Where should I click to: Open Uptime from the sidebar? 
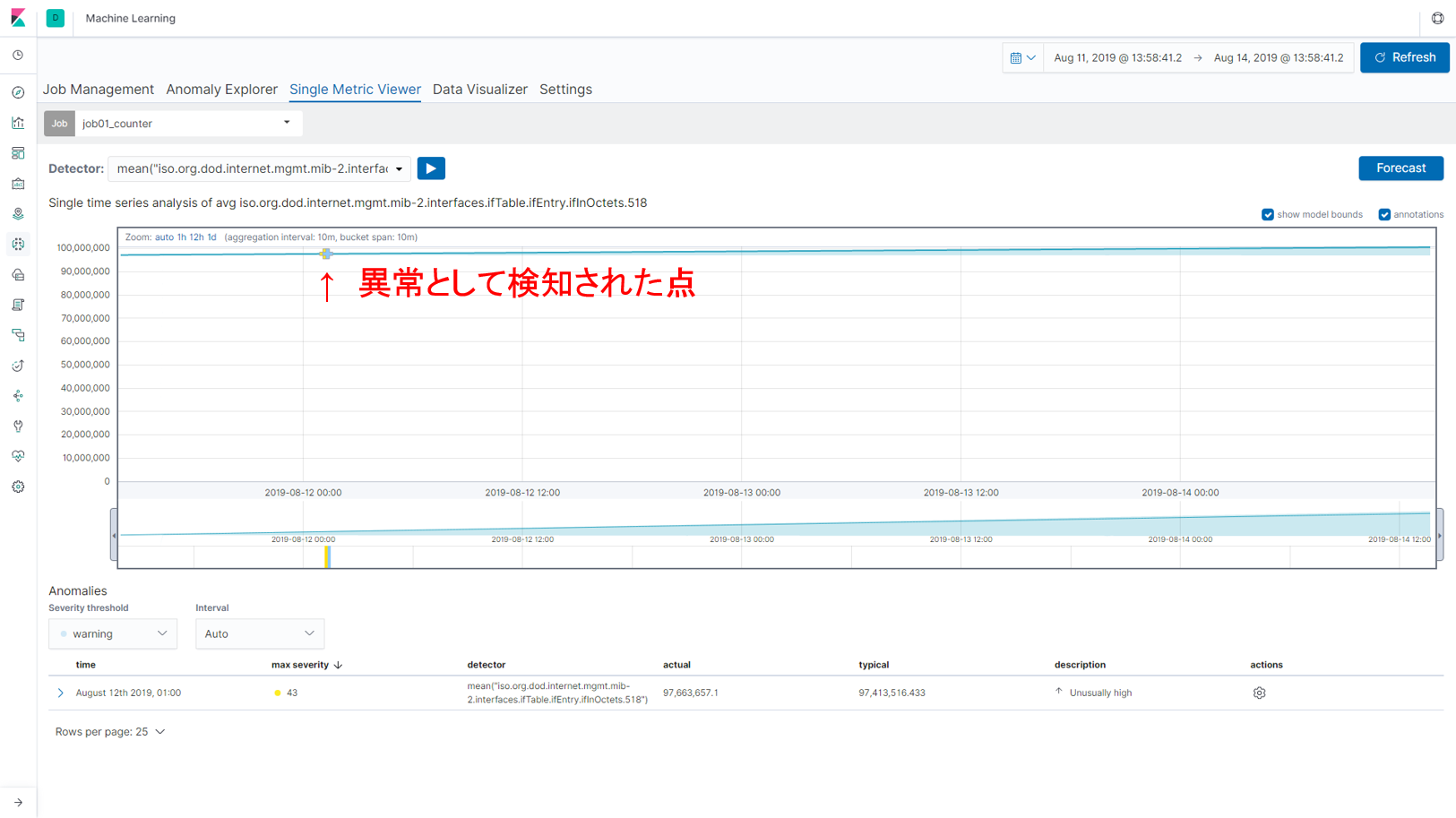click(x=18, y=366)
